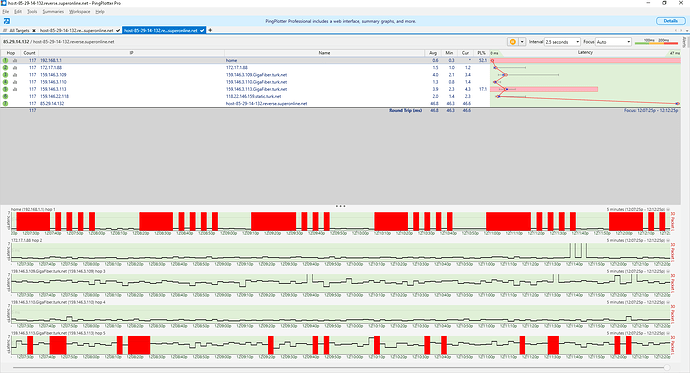The image size is (690, 373).
Task: Click the PingPlotter logo icon in banner
Action: [x=7, y=21]
